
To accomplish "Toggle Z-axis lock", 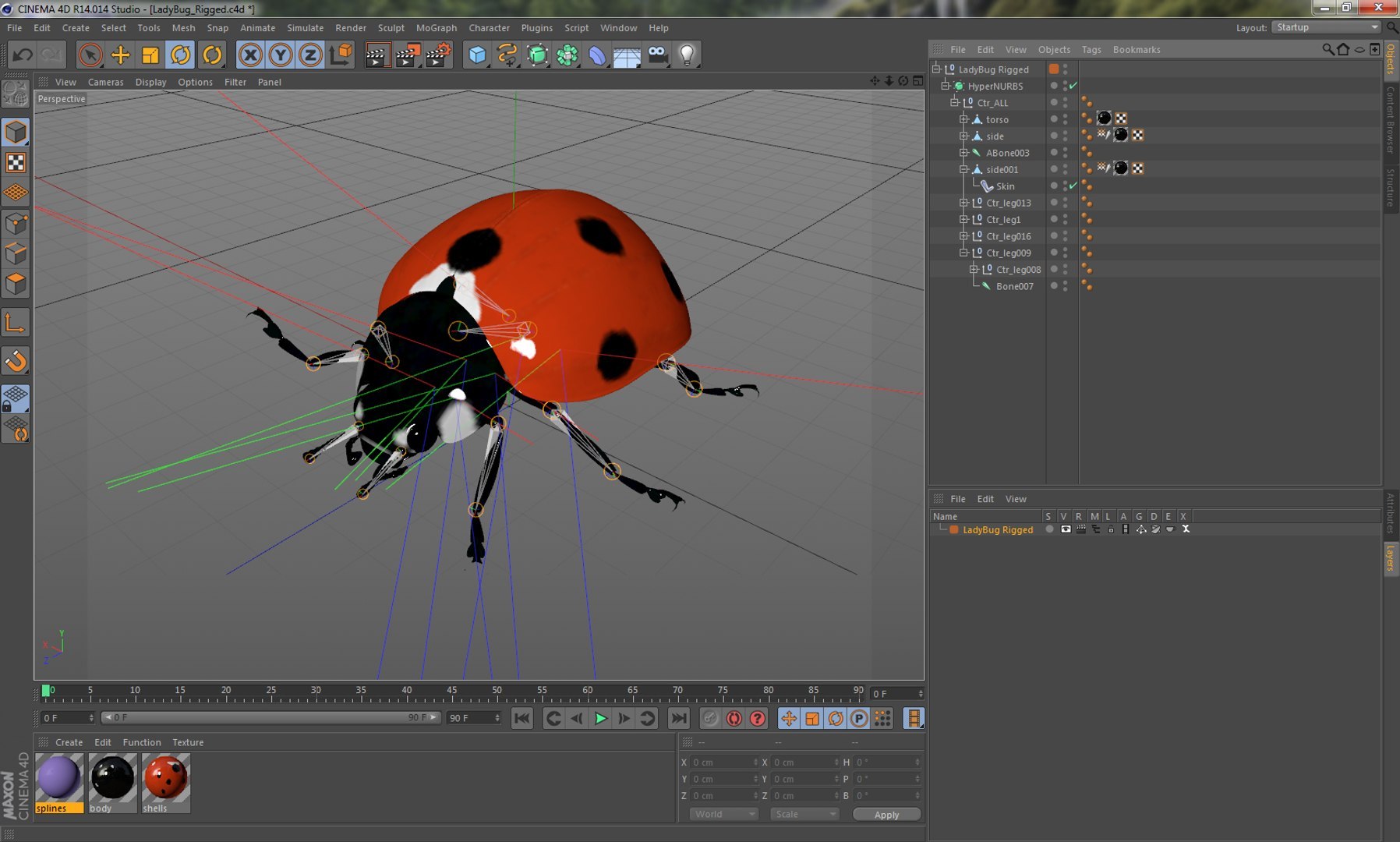I will [x=310, y=55].
